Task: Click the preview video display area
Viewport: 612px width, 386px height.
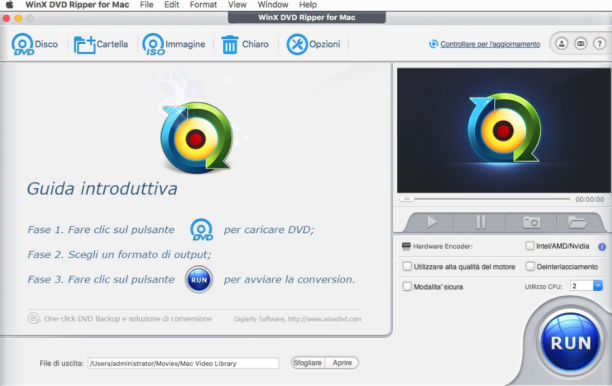Action: (x=503, y=130)
